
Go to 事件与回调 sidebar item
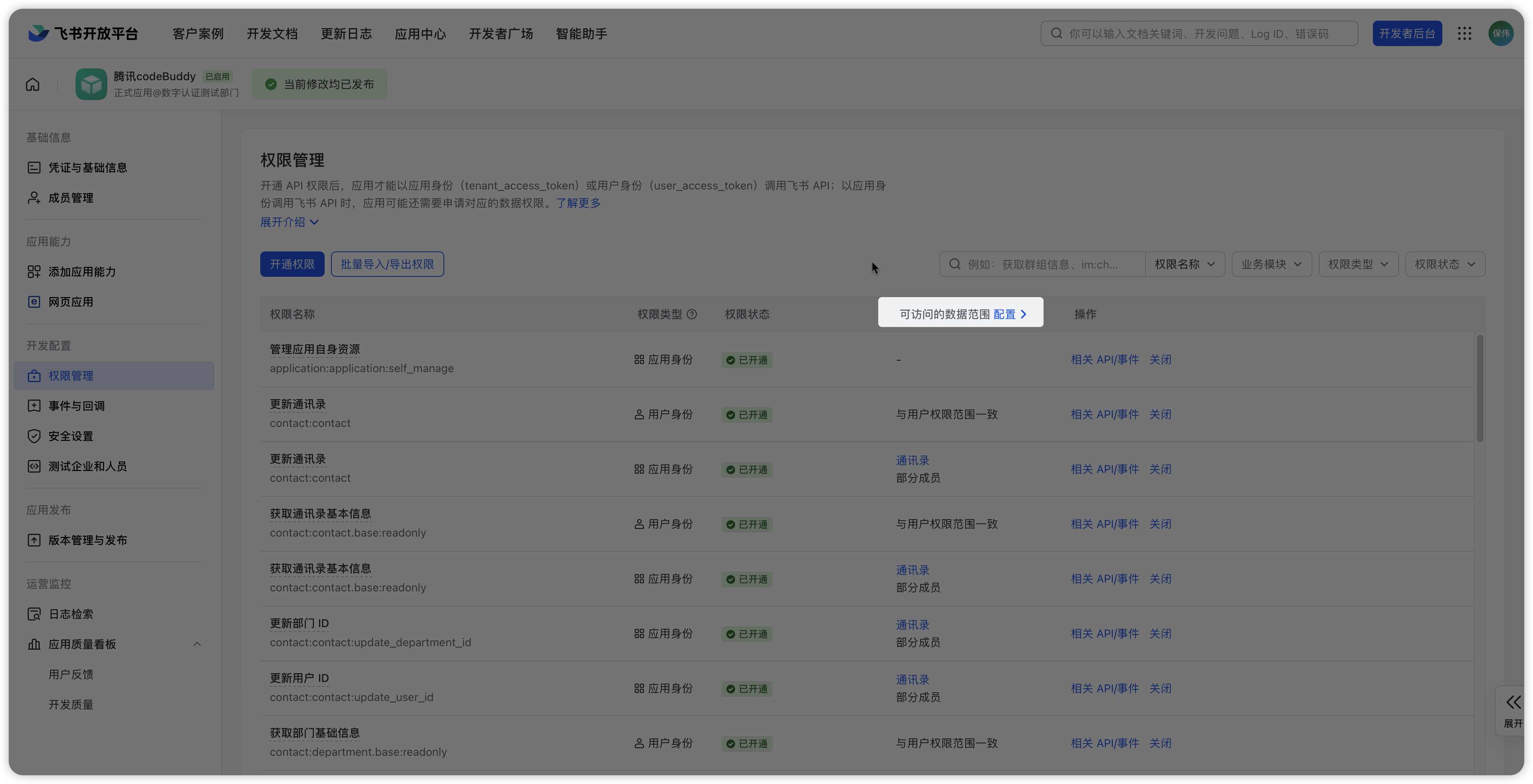click(76, 406)
